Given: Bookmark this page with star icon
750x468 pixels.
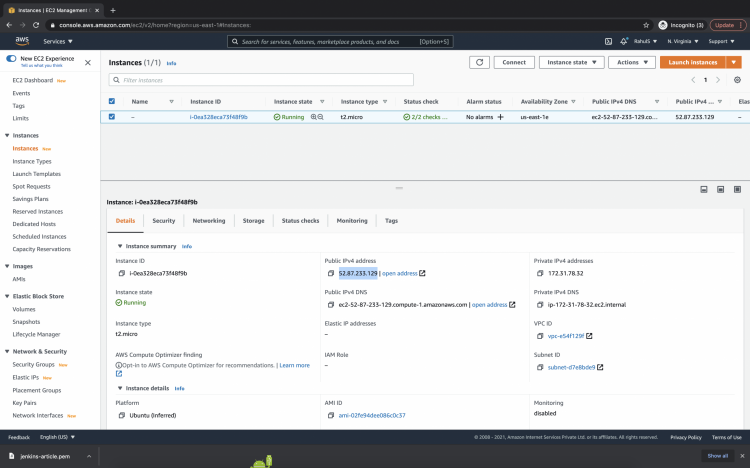Looking at the screenshot, I should (x=646, y=25).
